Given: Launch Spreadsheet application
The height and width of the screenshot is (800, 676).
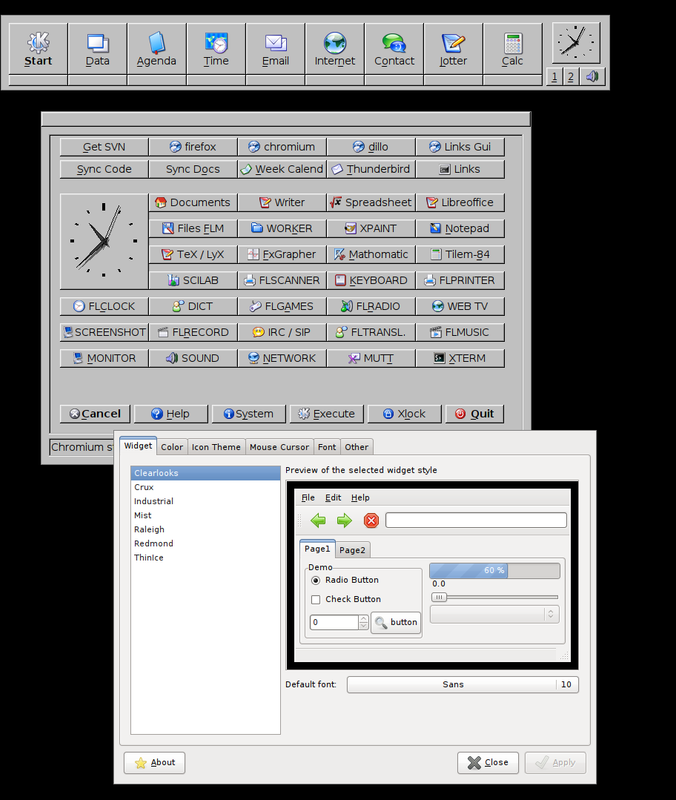Looking at the screenshot, I should point(371,203).
